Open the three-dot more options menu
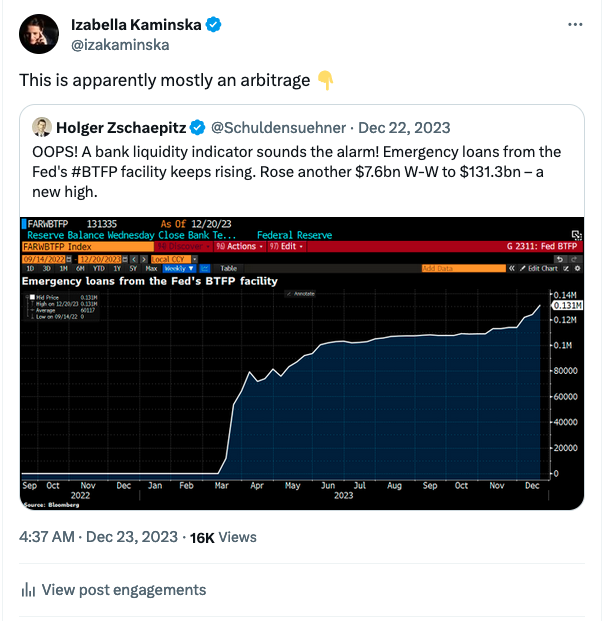Viewport: 602px width, 621px height. [575, 25]
